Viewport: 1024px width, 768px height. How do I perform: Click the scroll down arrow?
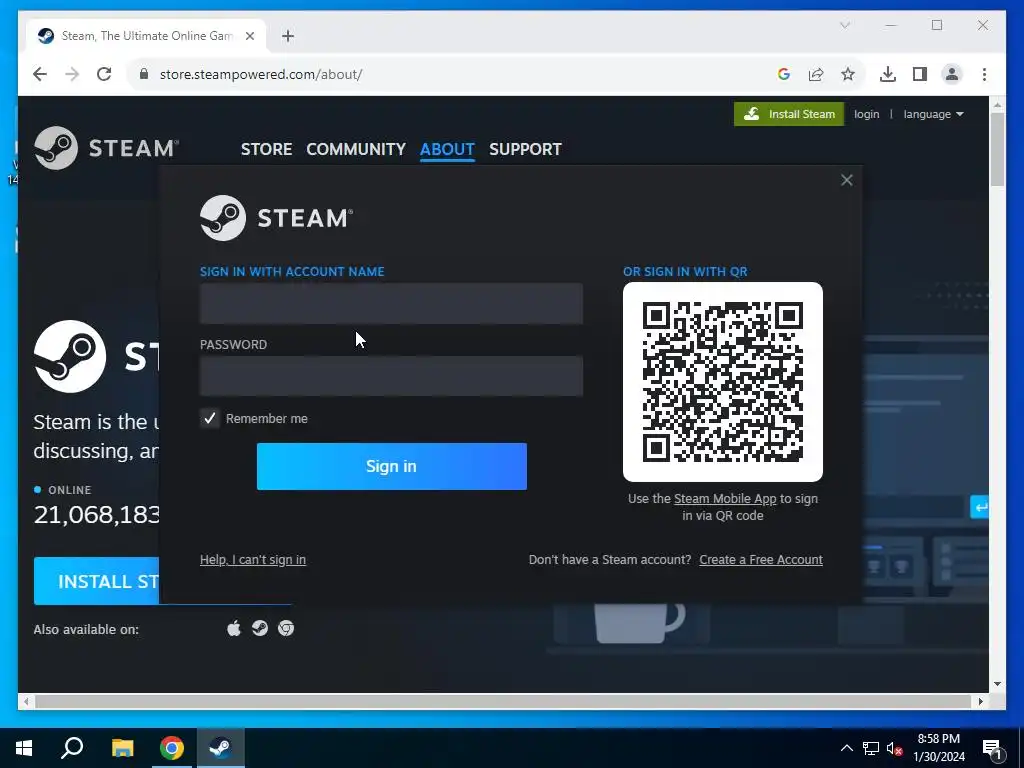point(997,684)
